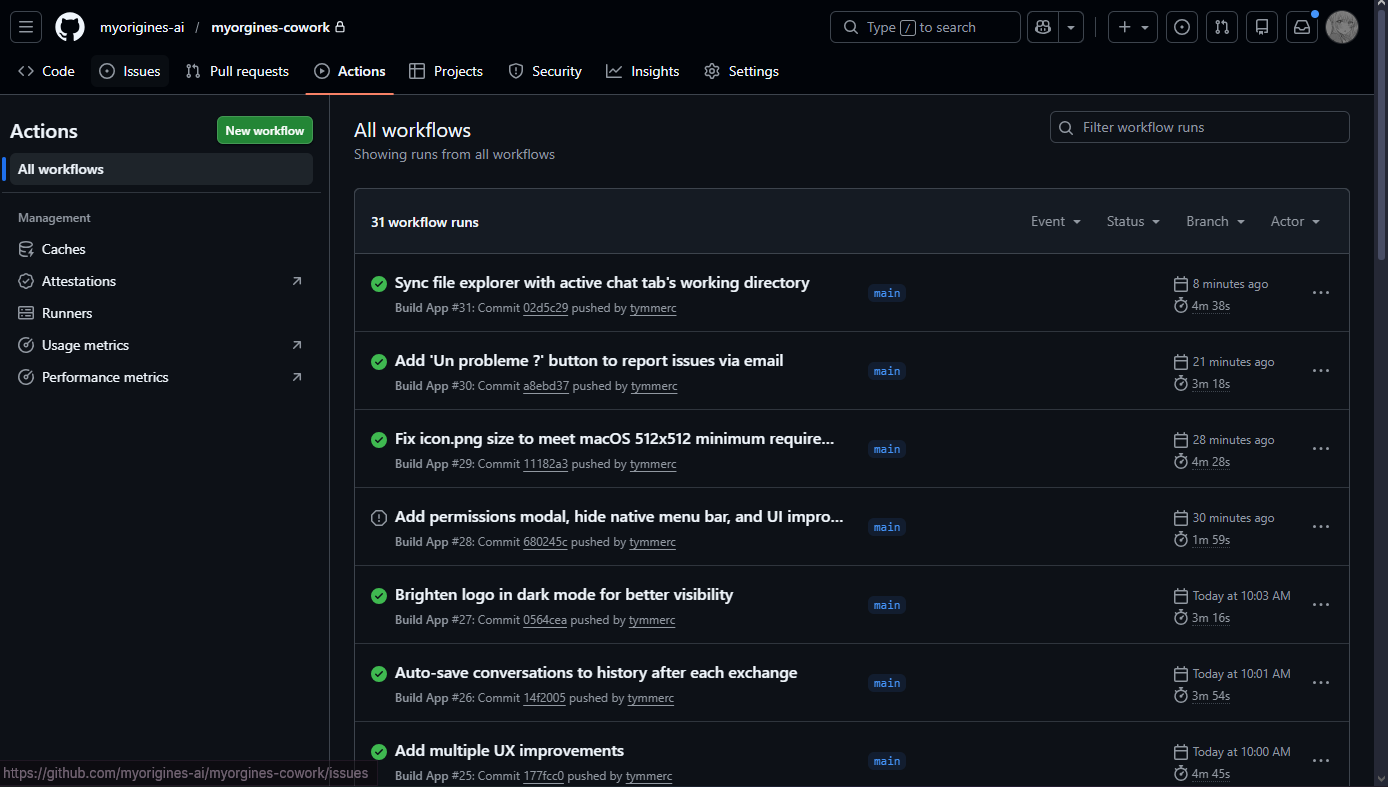Screen dimensions: 1388x787
Task: Open the three-dot menu for Build App #29
Action: [x=1321, y=449]
